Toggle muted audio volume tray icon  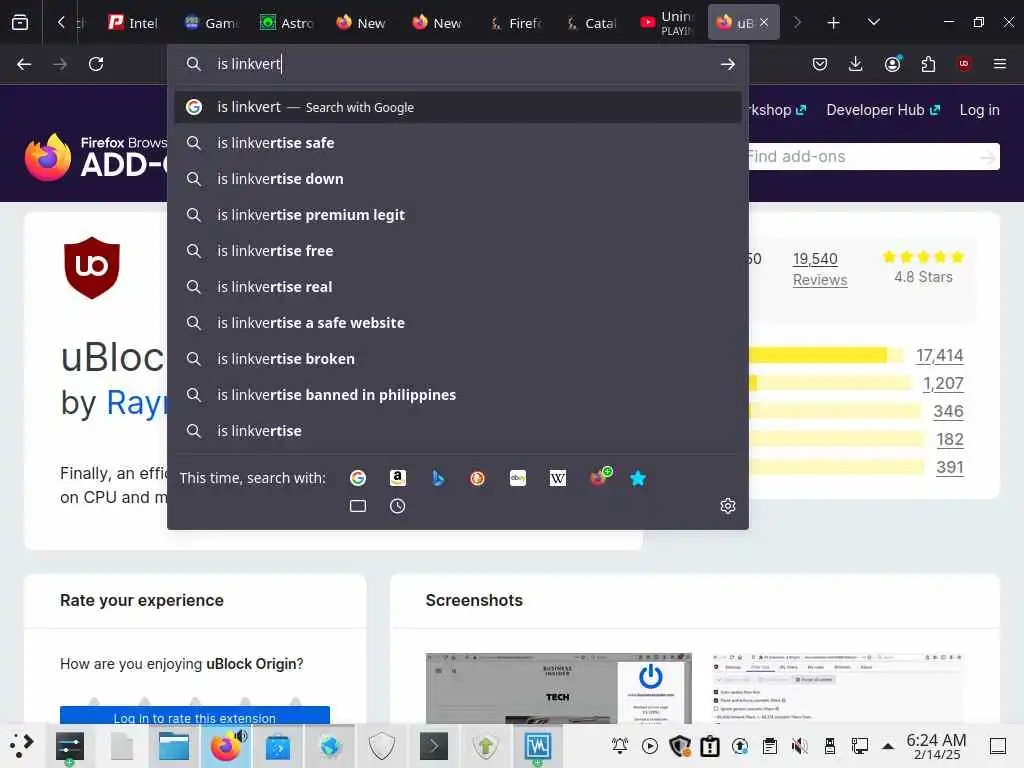click(x=799, y=746)
